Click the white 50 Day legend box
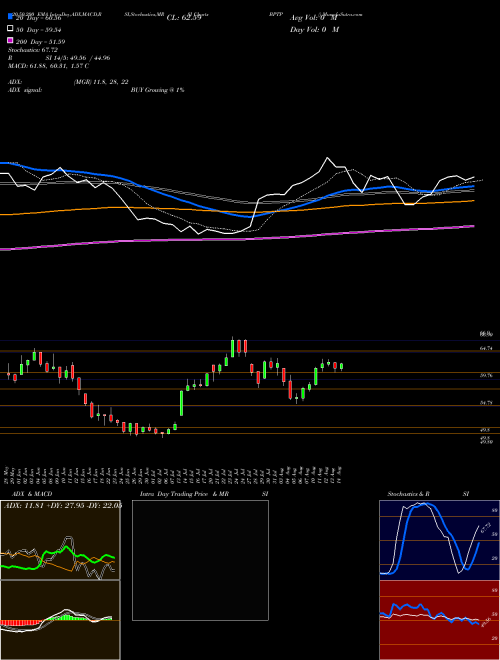The height and width of the screenshot is (660, 500). click(11, 29)
